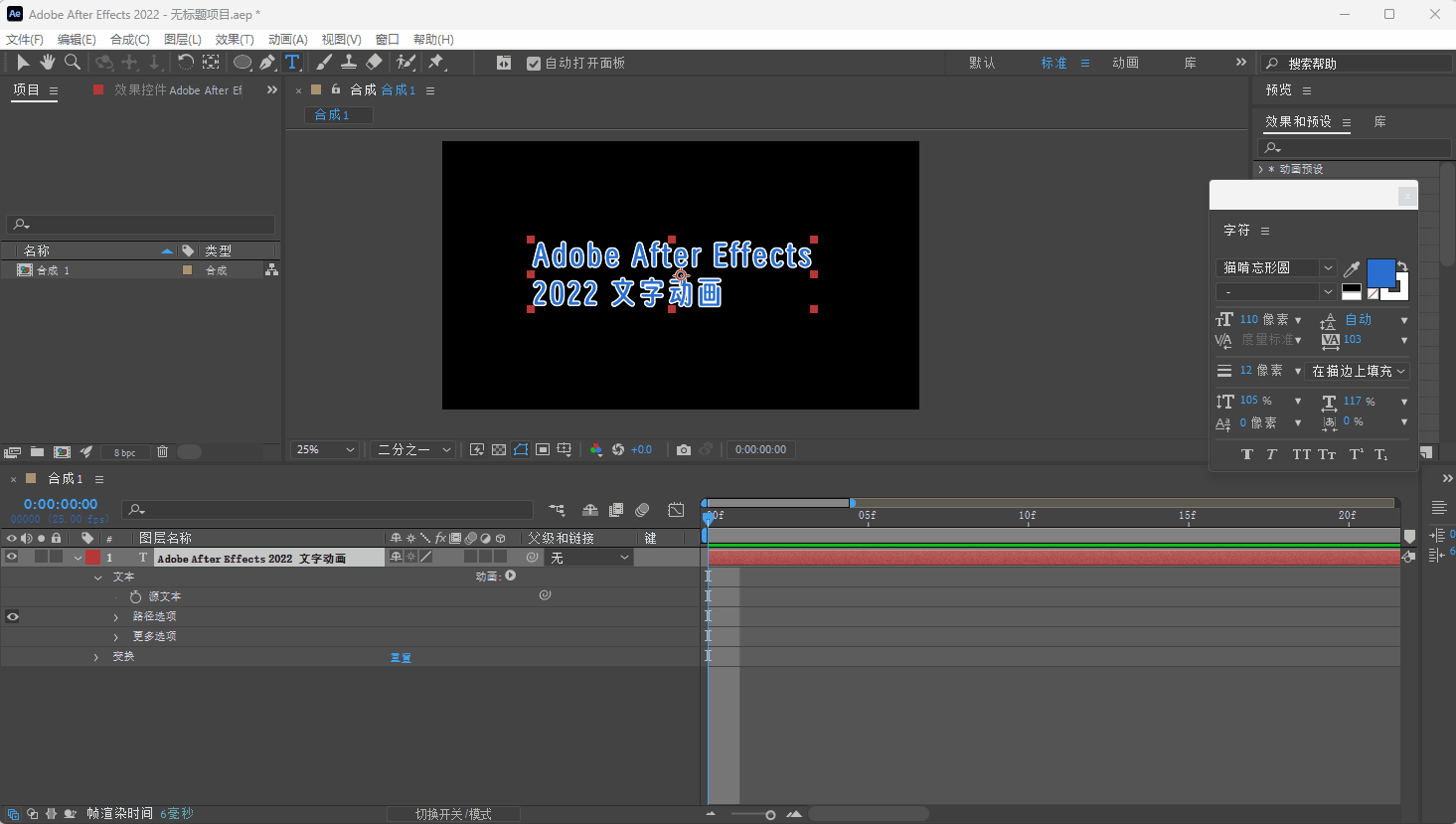The width and height of the screenshot is (1456, 824).
Task: Click the blue fill color swatch
Action: tap(1380, 272)
